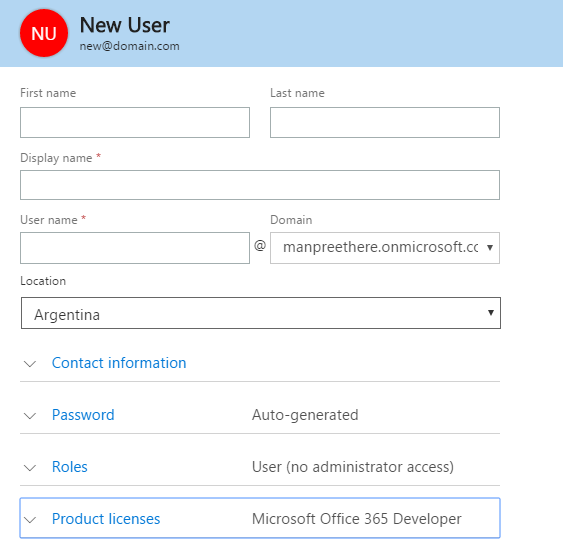Click the Last name input field
Viewport: 563px width, 553px height.
(385, 122)
